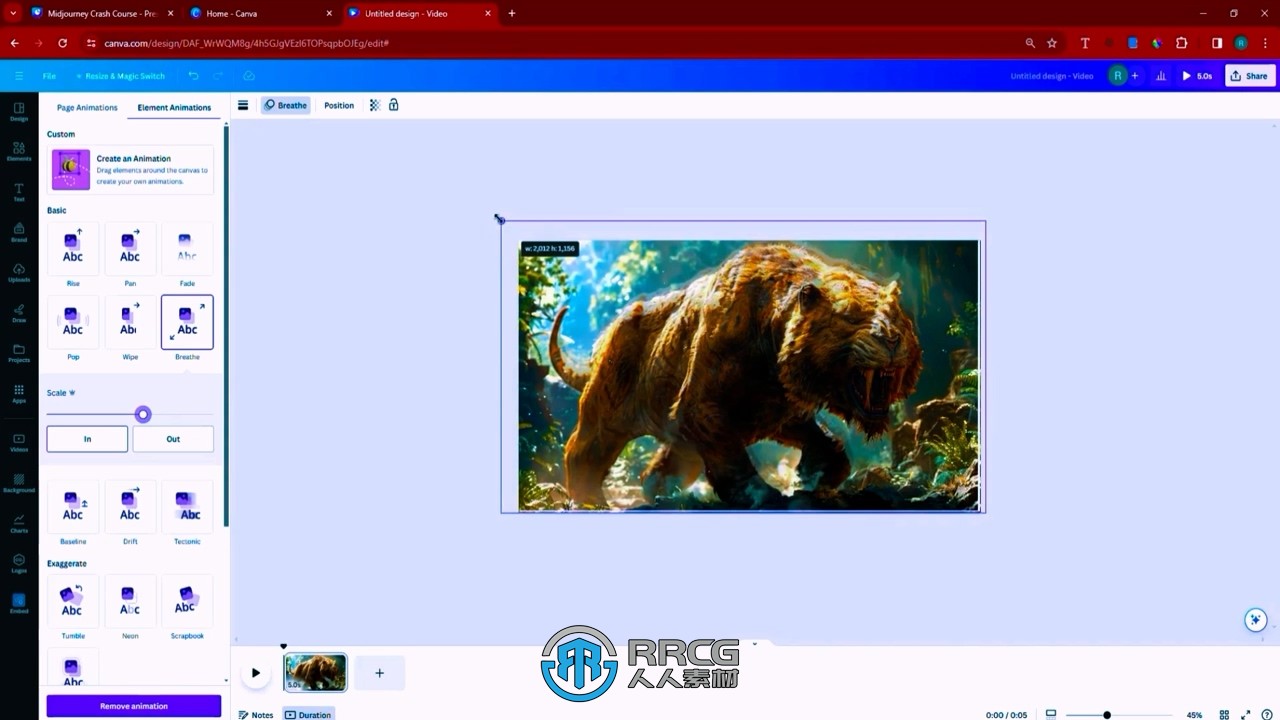1280x720 pixels.
Task: Open a new Chrome tab
Action: pyautogui.click(x=512, y=13)
